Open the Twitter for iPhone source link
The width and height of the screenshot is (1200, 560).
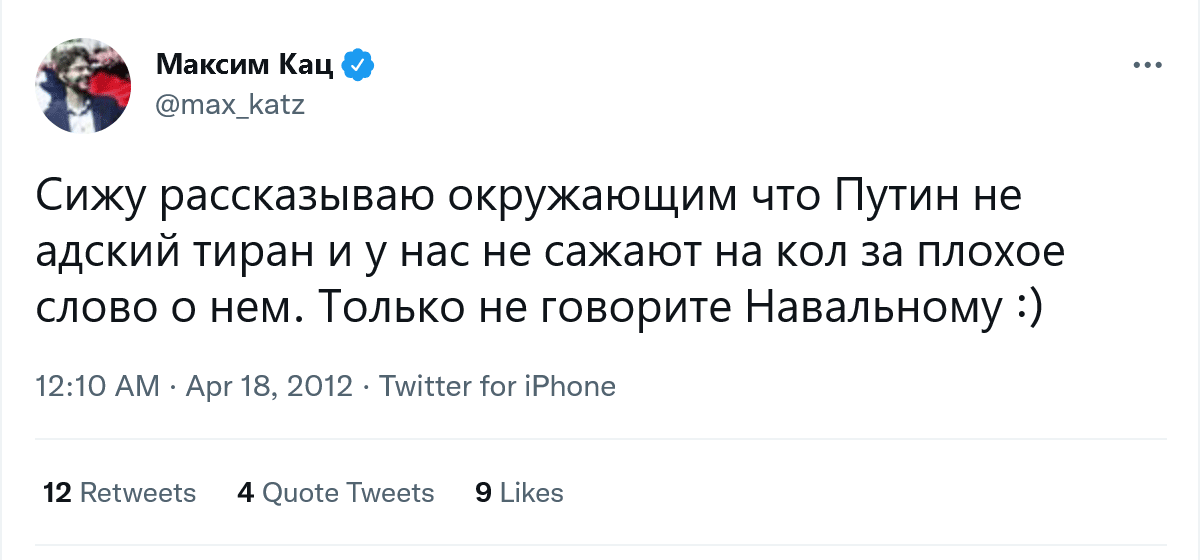coord(498,386)
